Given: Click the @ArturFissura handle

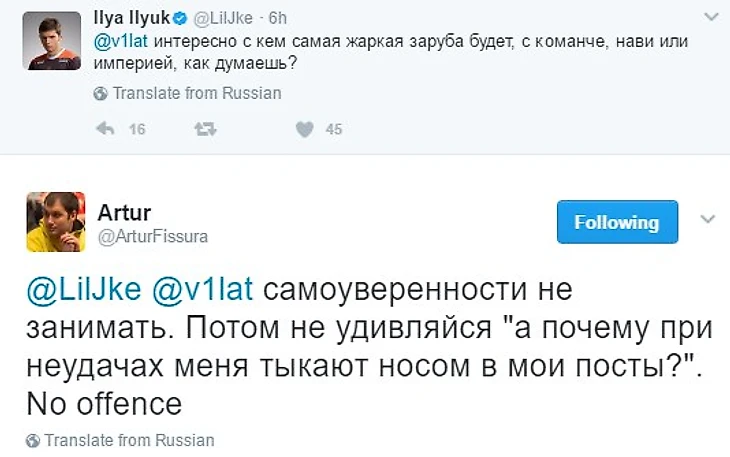Looking at the screenshot, I should click(x=153, y=235).
